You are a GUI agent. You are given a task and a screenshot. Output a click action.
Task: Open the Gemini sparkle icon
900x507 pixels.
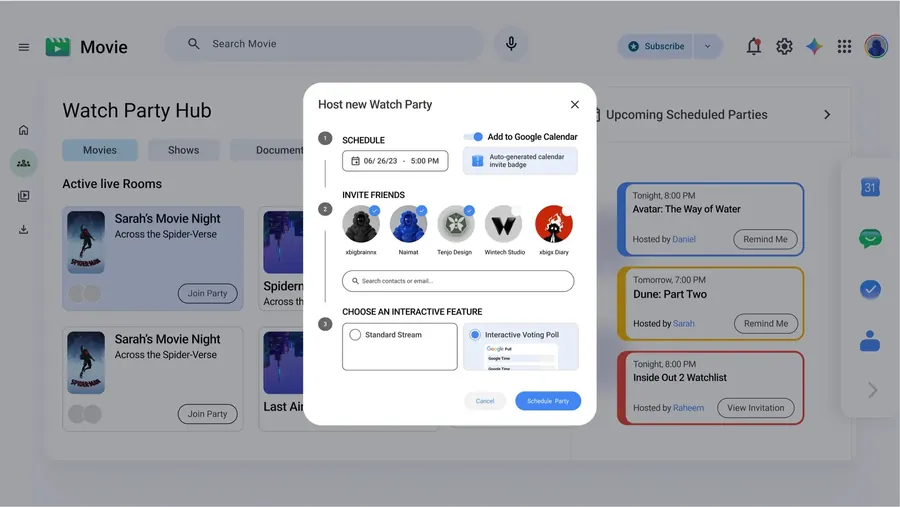click(814, 47)
